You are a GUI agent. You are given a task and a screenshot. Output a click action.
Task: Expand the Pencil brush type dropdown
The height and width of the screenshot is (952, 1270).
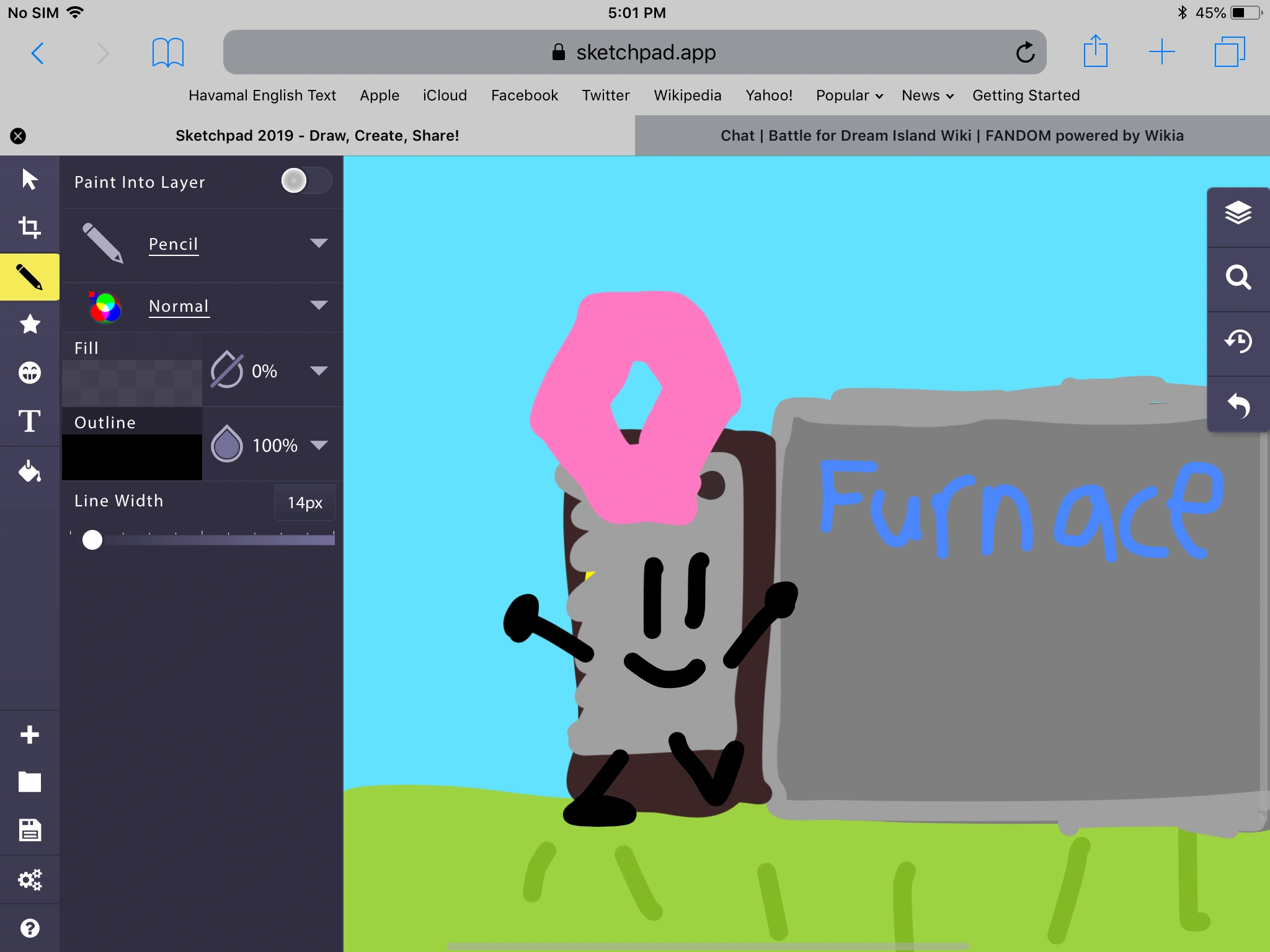pos(319,243)
